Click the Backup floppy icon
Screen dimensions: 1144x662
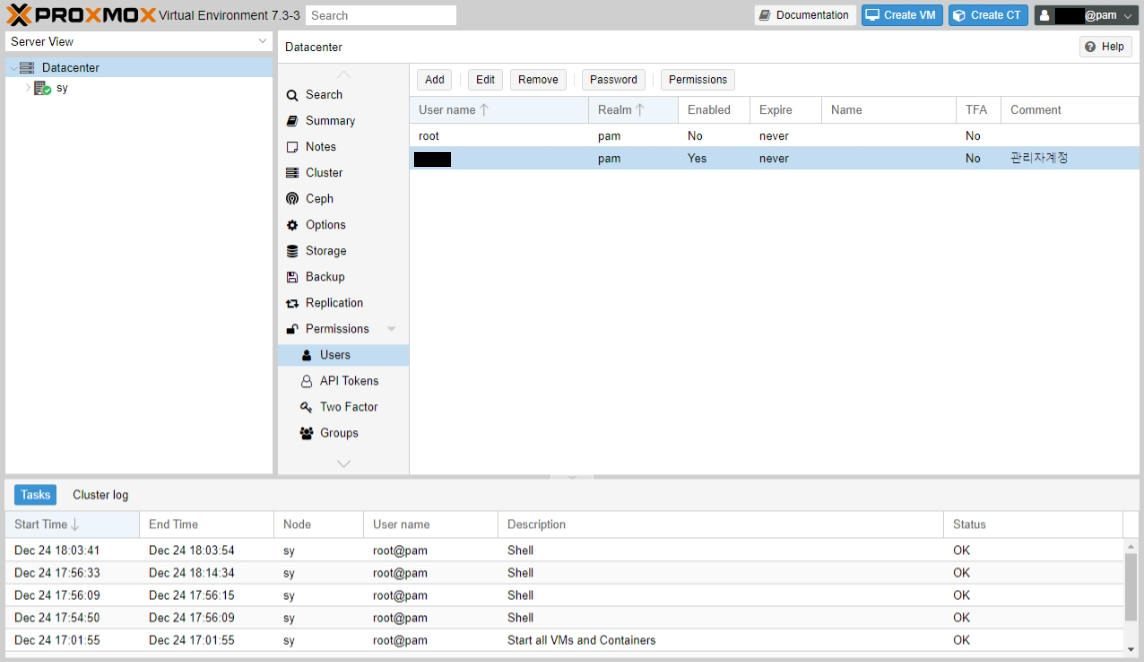293,277
